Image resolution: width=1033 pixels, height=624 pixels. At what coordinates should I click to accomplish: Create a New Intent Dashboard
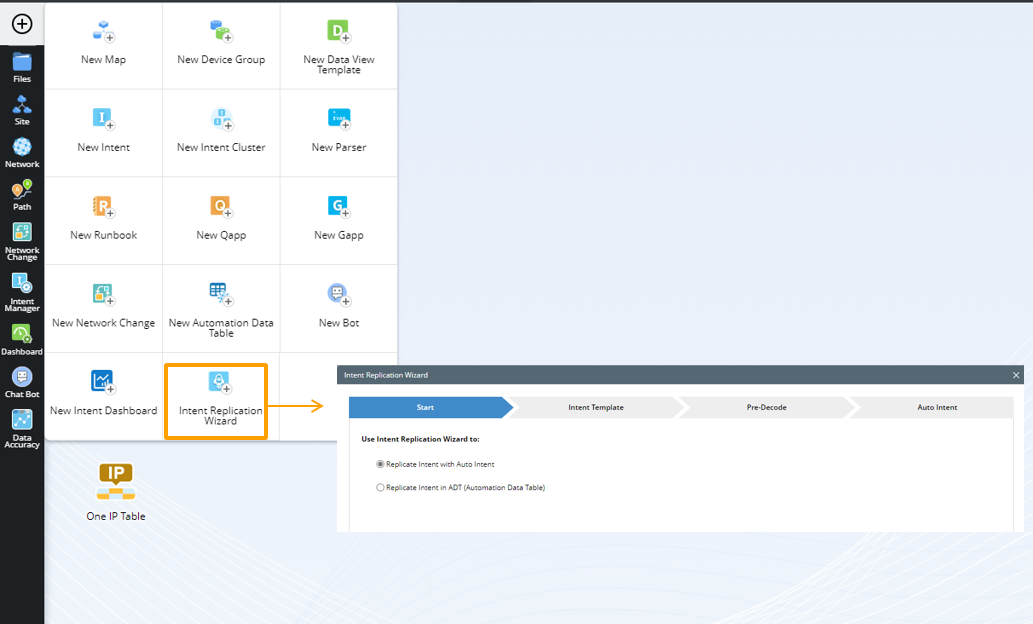[x=103, y=395]
